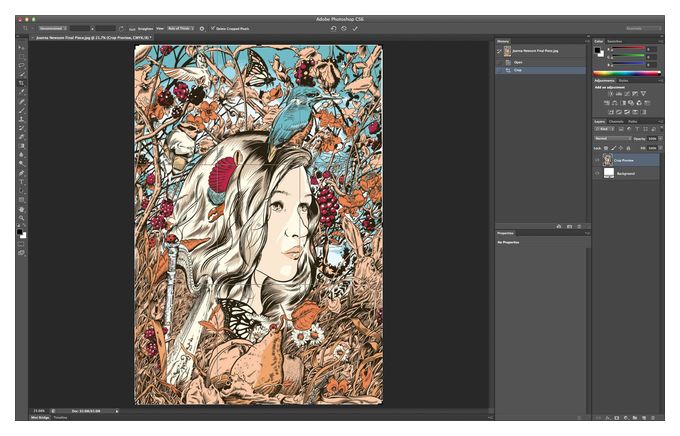Open crop aspect ratio preset dropdown
Viewport: 680px width, 436px height.
point(53,28)
